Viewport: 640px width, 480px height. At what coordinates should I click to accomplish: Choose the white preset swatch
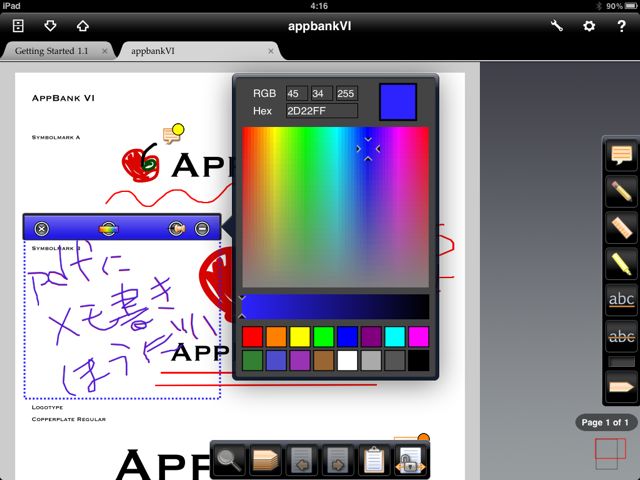click(x=347, y=361)
